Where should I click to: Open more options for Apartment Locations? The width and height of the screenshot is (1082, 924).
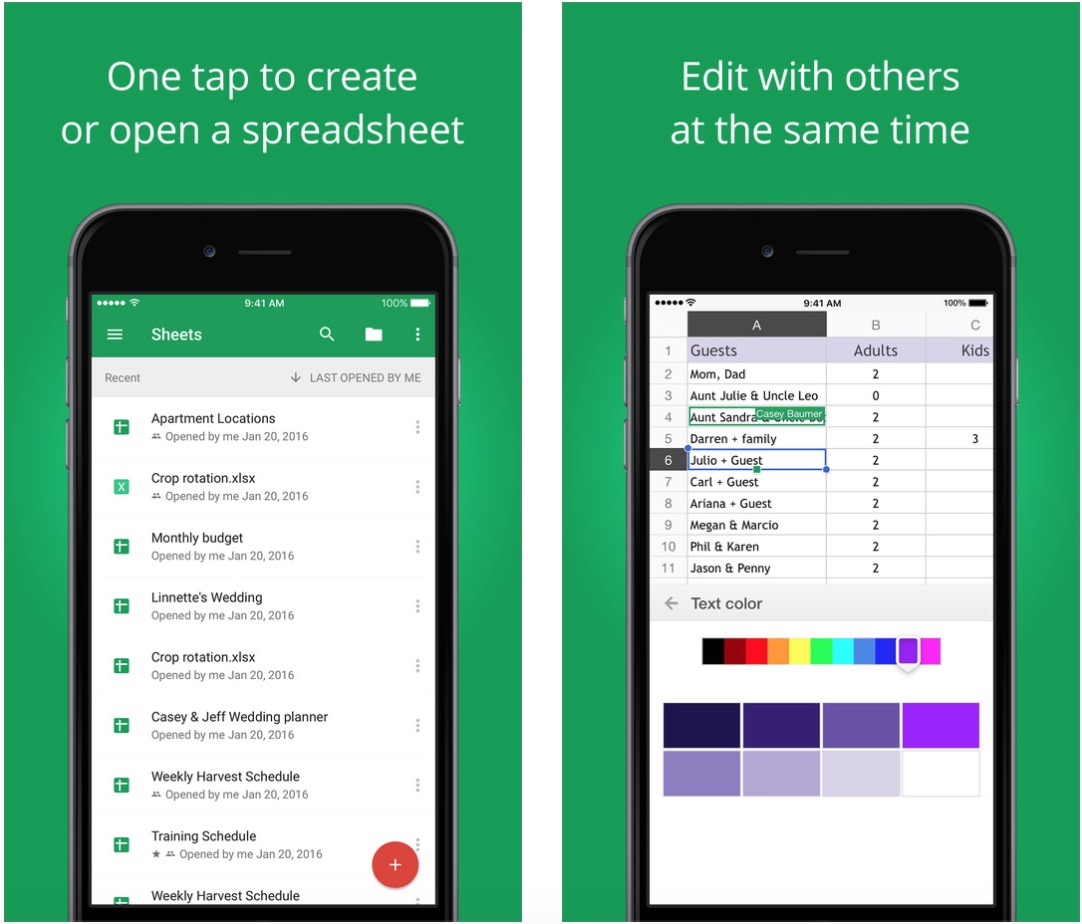click(x=417, y=427)
